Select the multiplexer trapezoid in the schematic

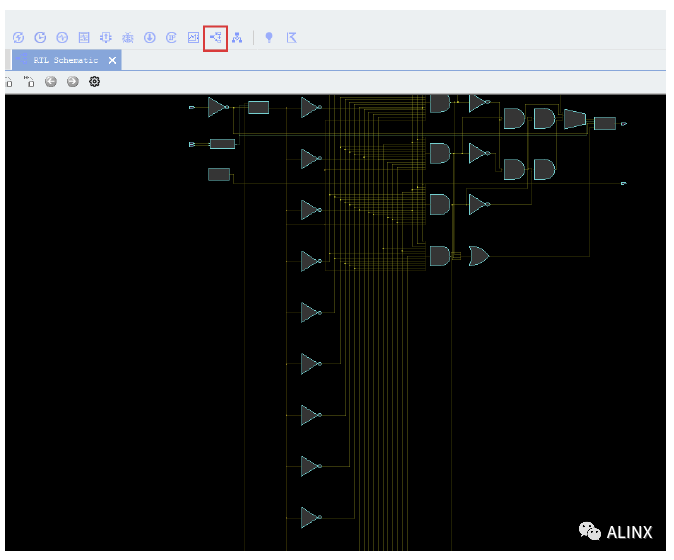(575, 119)
